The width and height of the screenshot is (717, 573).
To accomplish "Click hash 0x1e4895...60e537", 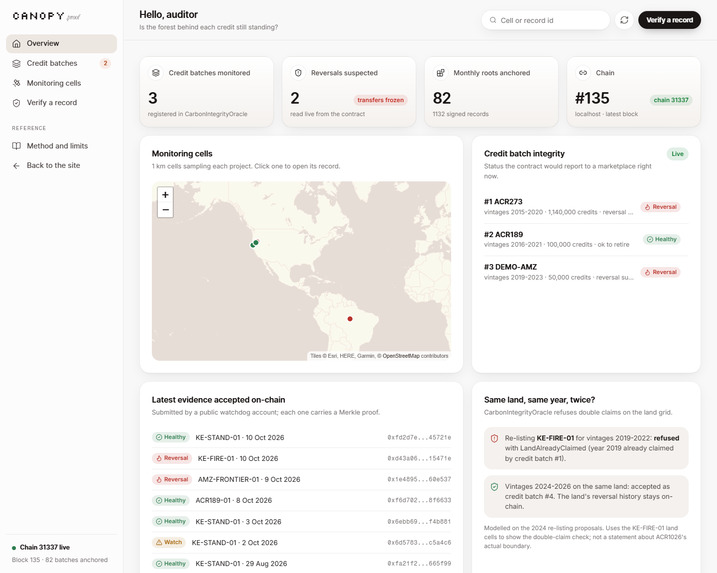I will pyautogui.click(x=419, y=479).
